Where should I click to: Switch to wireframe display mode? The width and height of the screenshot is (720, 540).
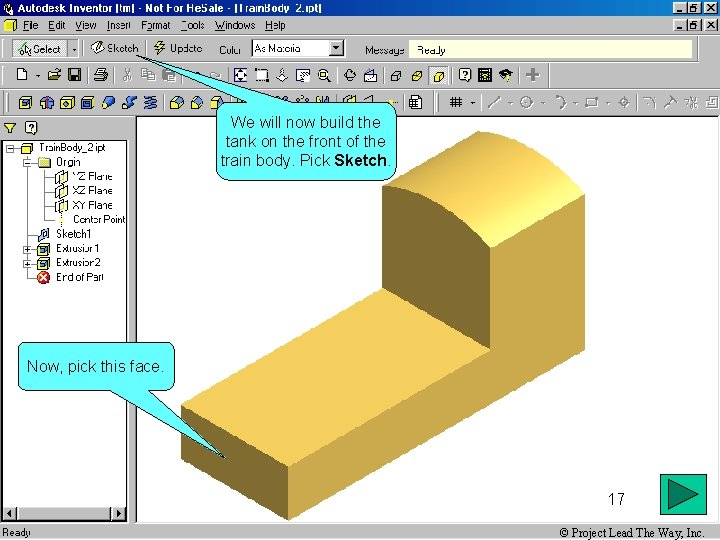[396, 75]
